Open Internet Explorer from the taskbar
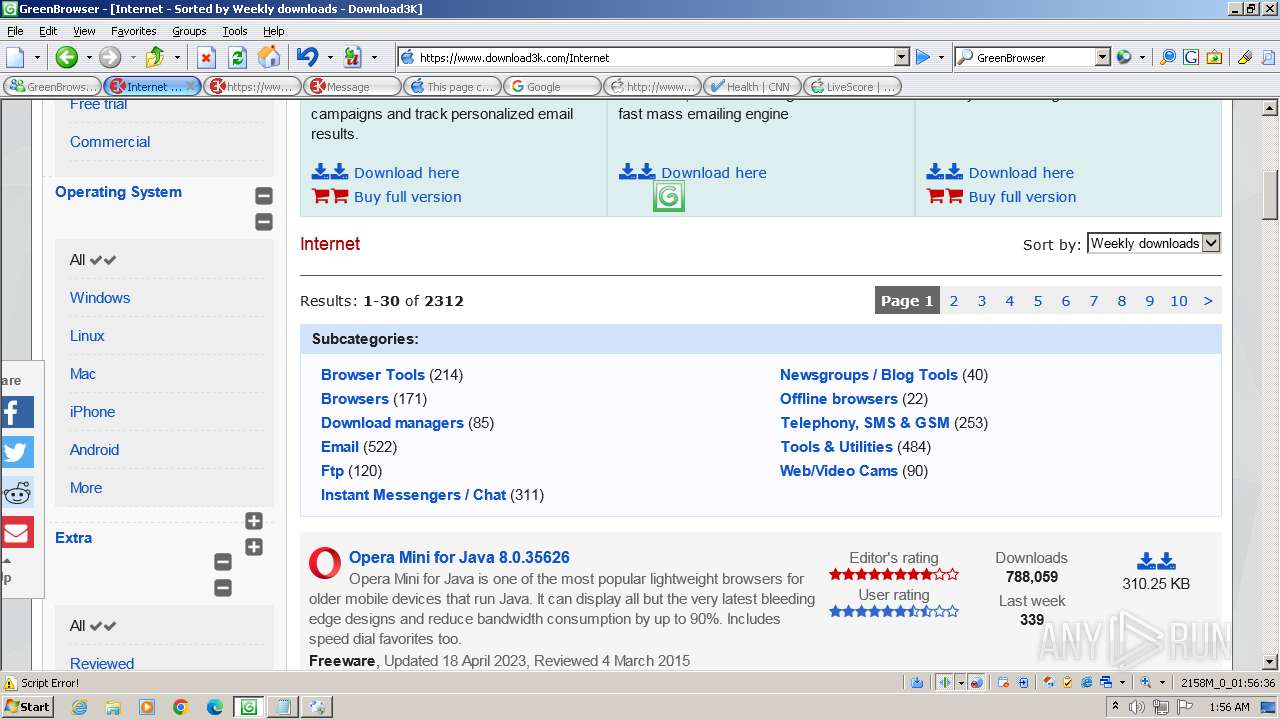Image resolution: width=1280 pixels, height=720 pixels. pos(79,707)
